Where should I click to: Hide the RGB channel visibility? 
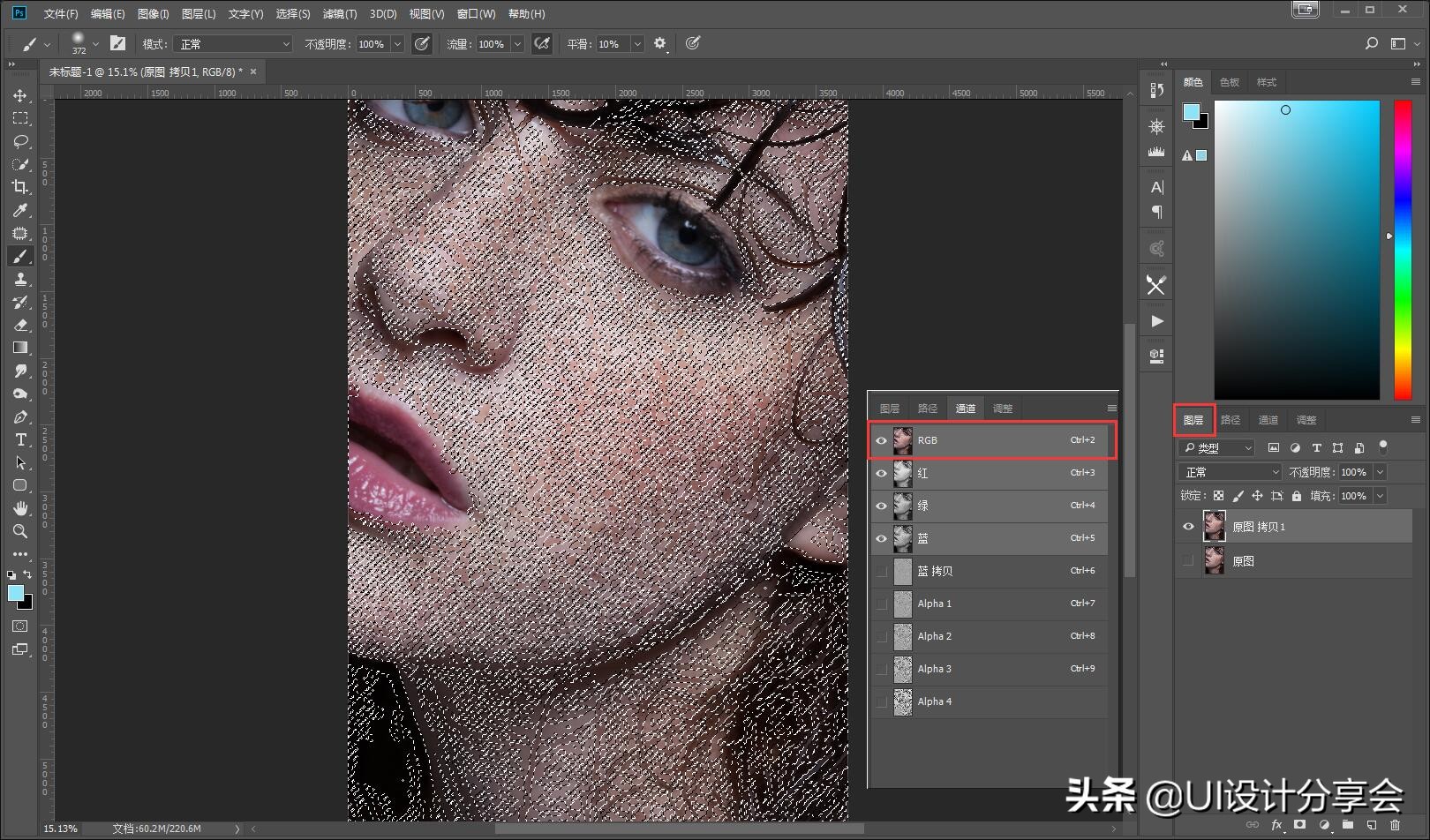click(881, 440)
